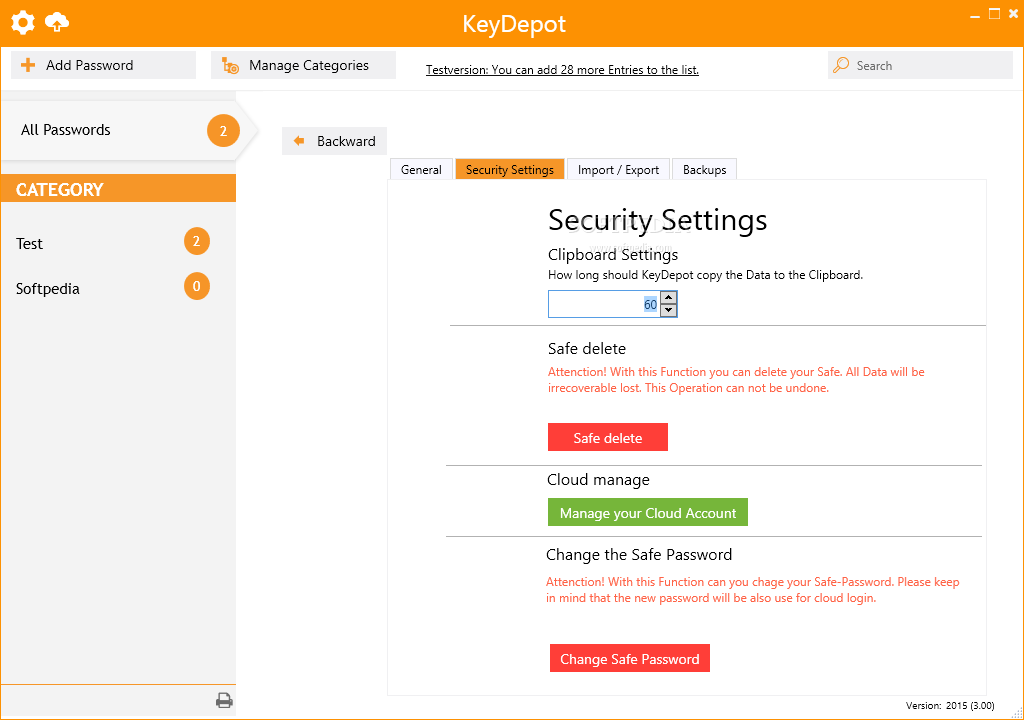Click the 'Safe delete' section heading
Image resolution: width=1024 pixels, height=720 pixels.
[x=586, y=348]
